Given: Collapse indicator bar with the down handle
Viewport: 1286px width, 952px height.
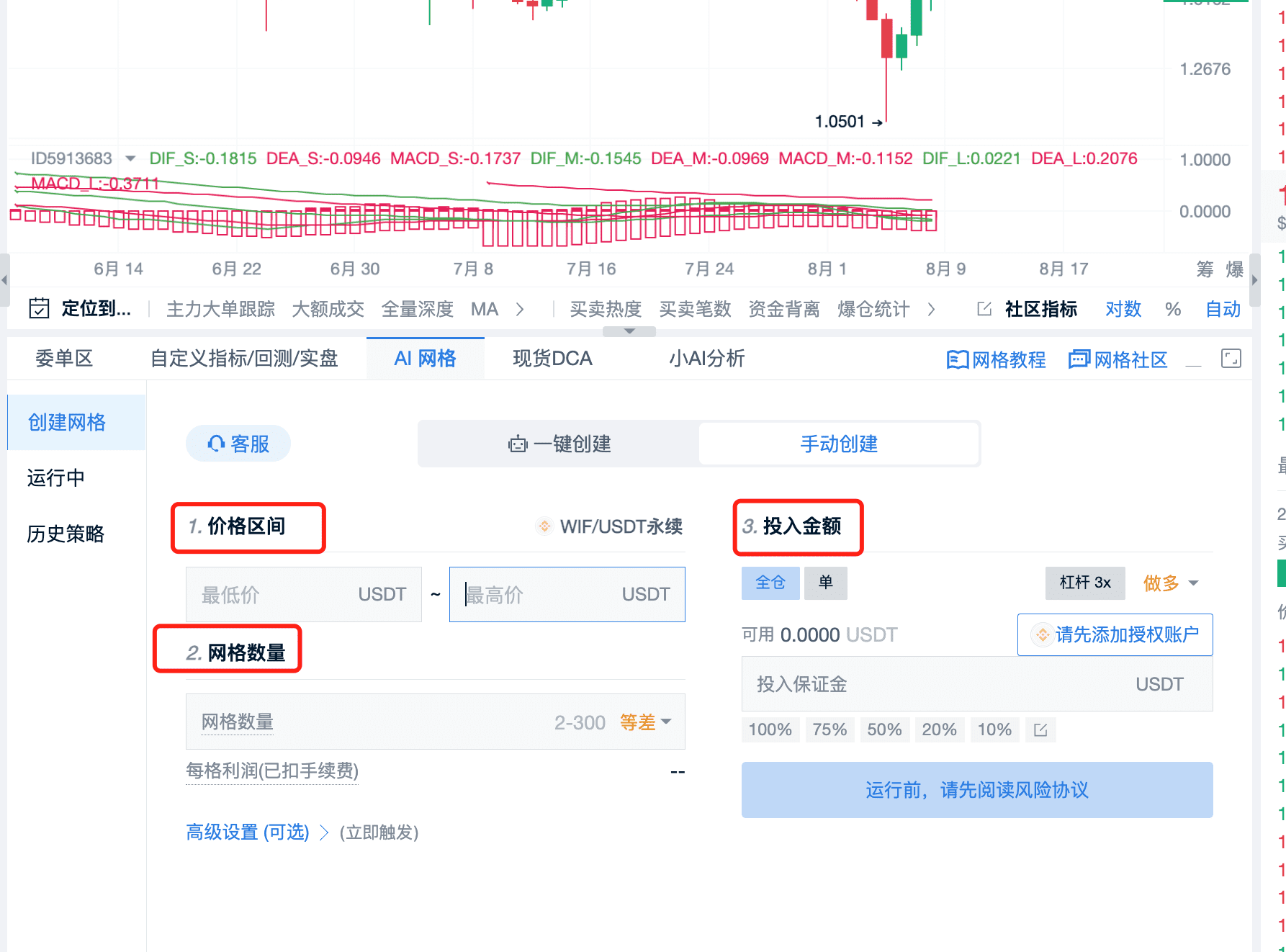Looking at the screenshot, I should (629, 331).
